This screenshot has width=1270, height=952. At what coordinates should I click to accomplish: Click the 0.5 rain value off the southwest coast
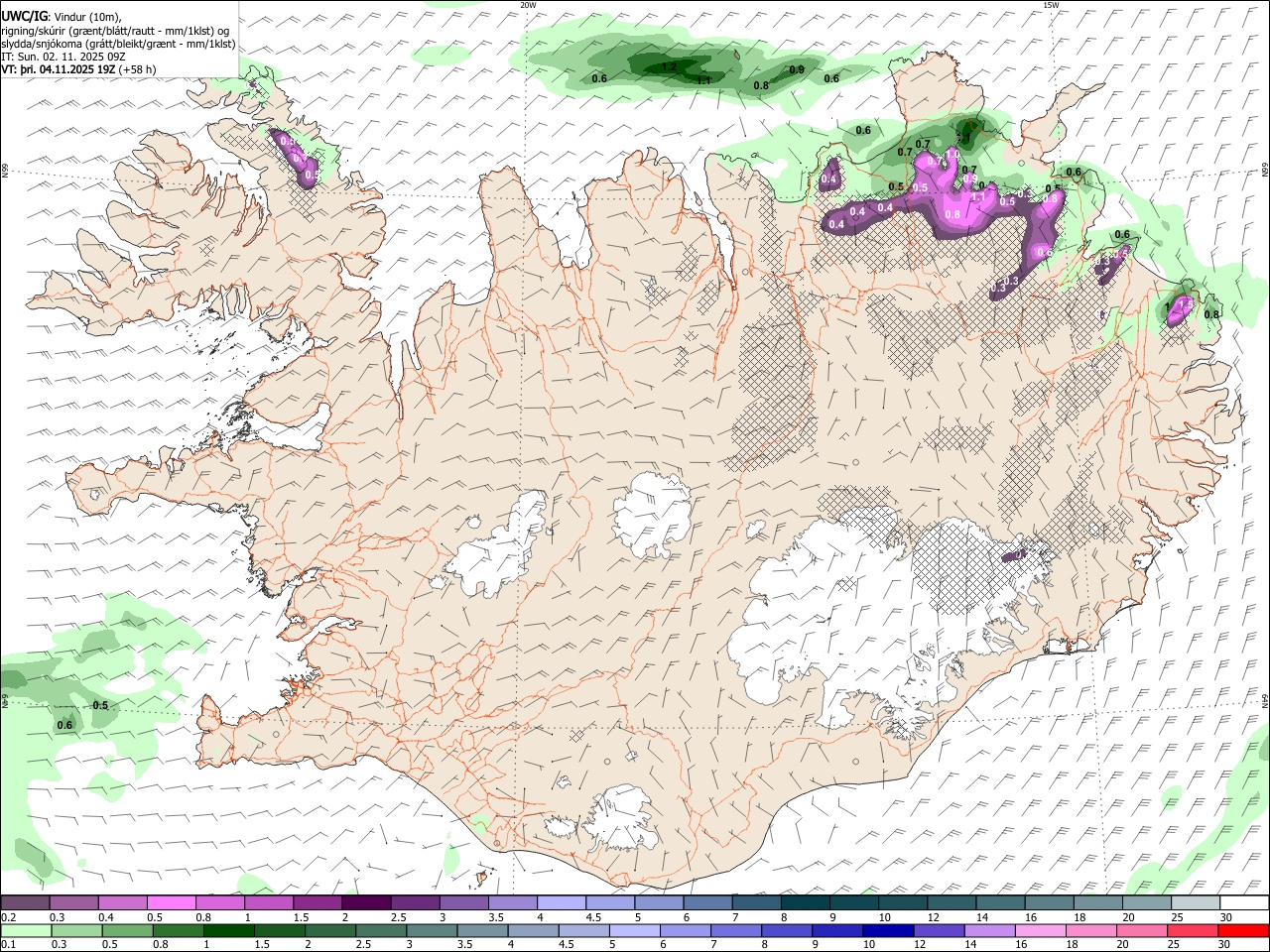point(100,706)
